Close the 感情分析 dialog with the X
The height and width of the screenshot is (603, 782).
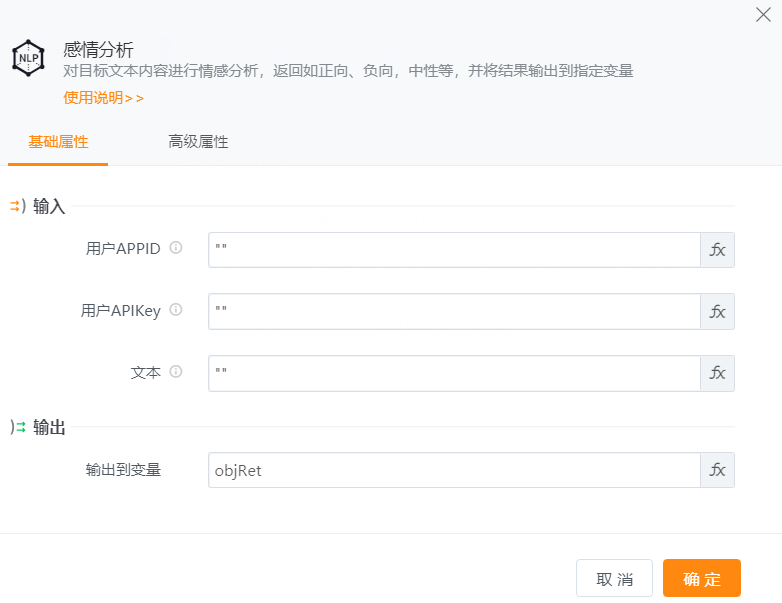(x=763, y=15)
